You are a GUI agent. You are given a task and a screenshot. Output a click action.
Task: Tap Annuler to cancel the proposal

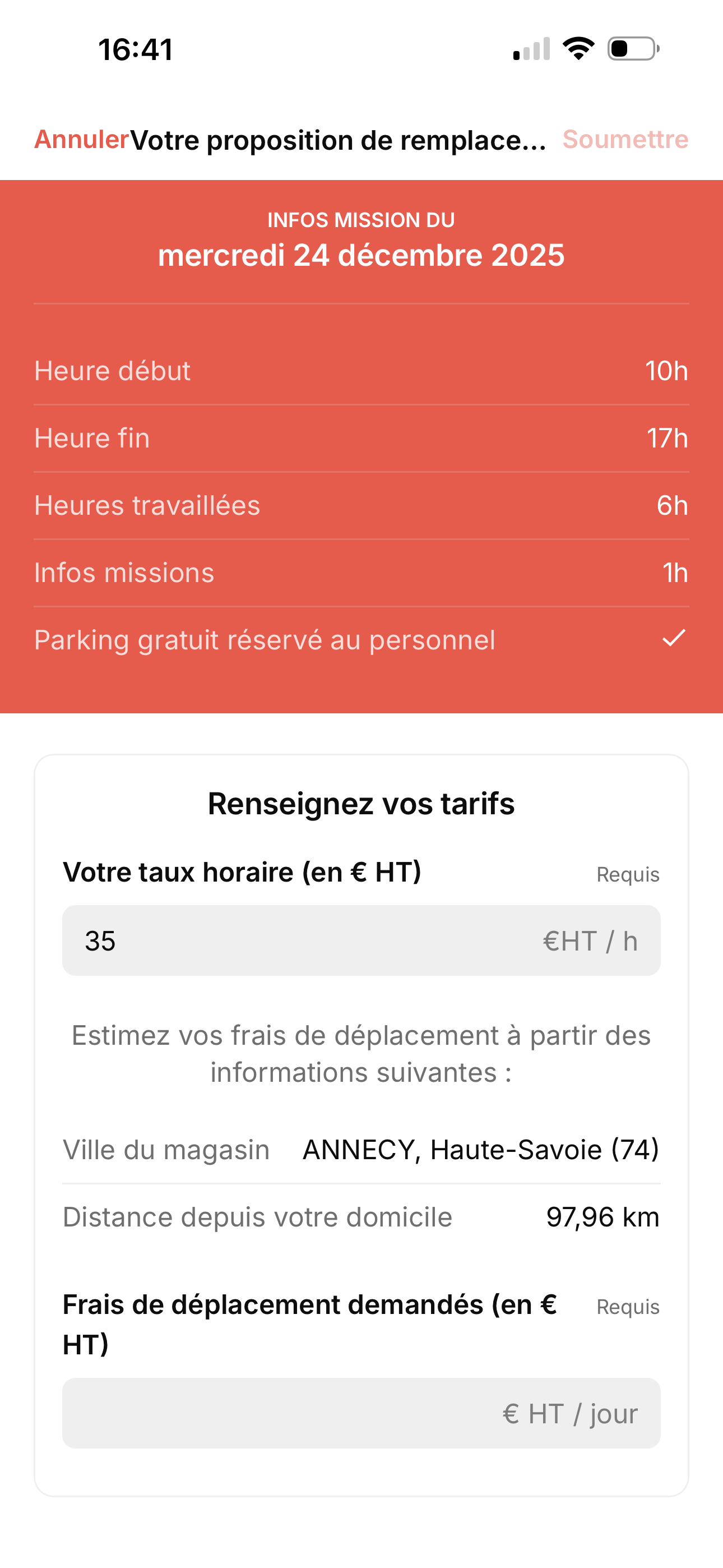82,140
